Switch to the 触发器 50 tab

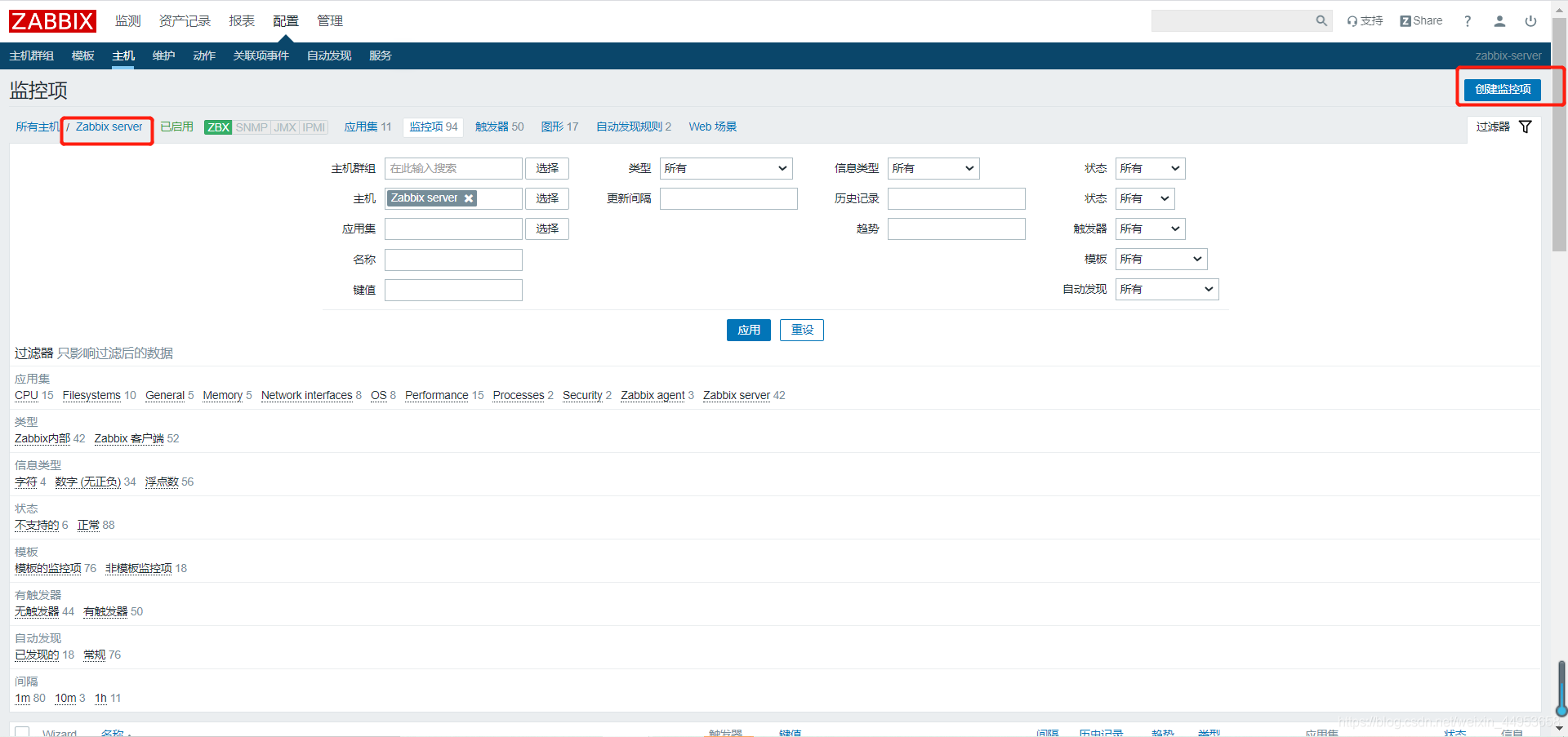pyautogui.click(x=500, y=127)
